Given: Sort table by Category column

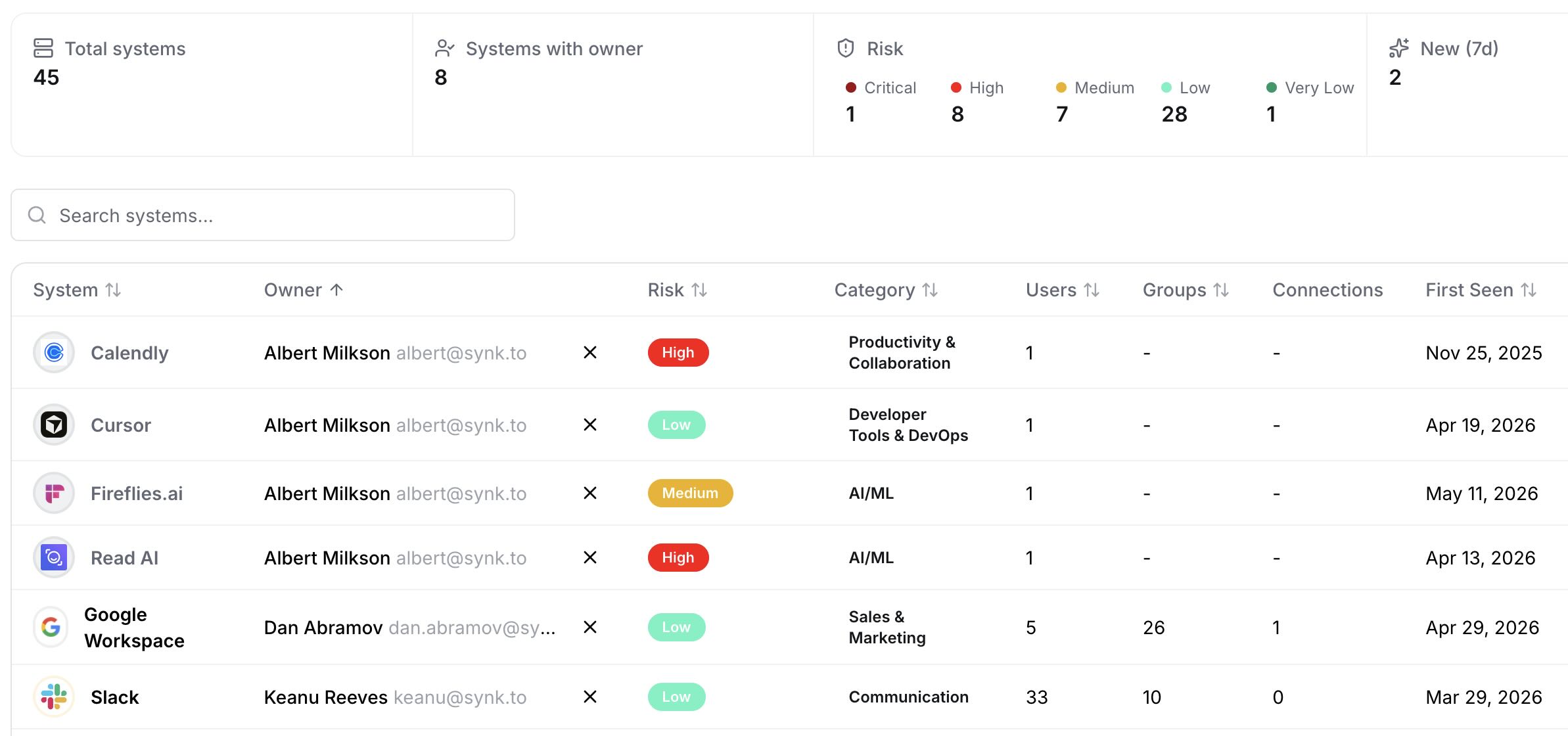Looking at the screenshot, I should tap(886, 290).
